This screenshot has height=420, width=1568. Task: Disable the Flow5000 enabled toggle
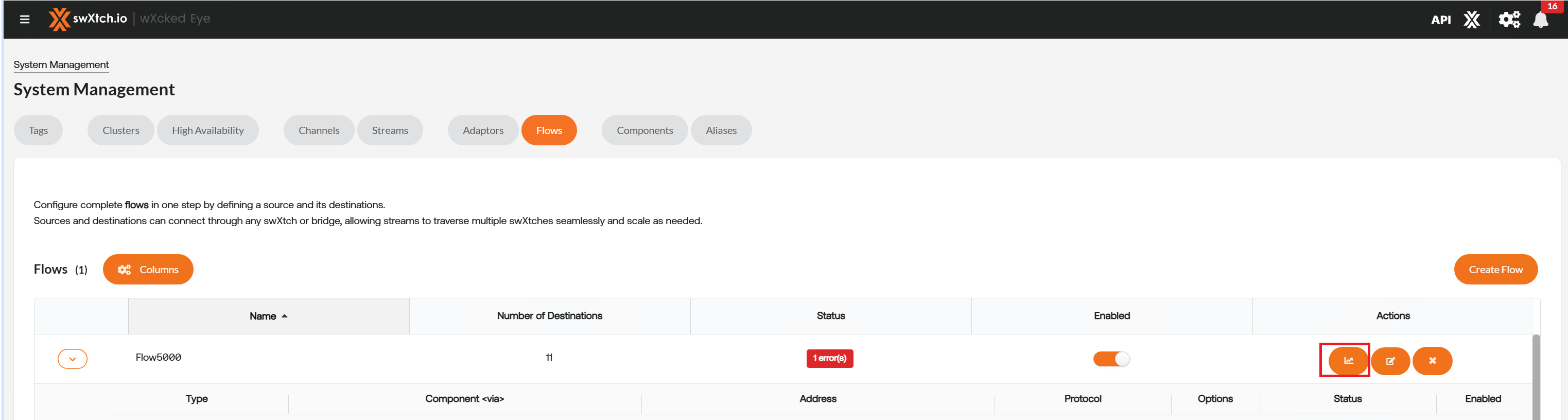point(1111,359)
